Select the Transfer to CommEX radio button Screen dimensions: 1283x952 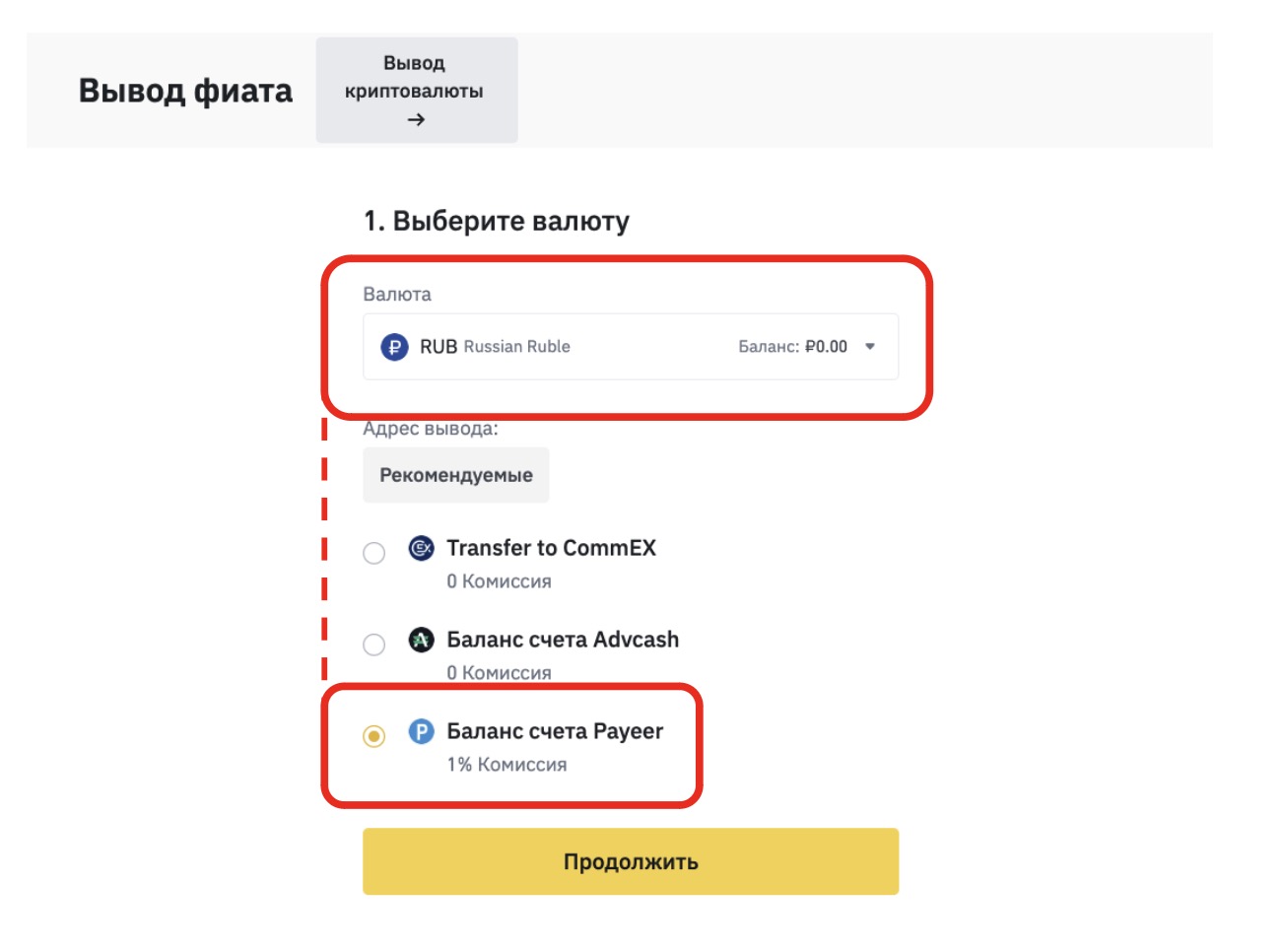(x=374, y=553)
